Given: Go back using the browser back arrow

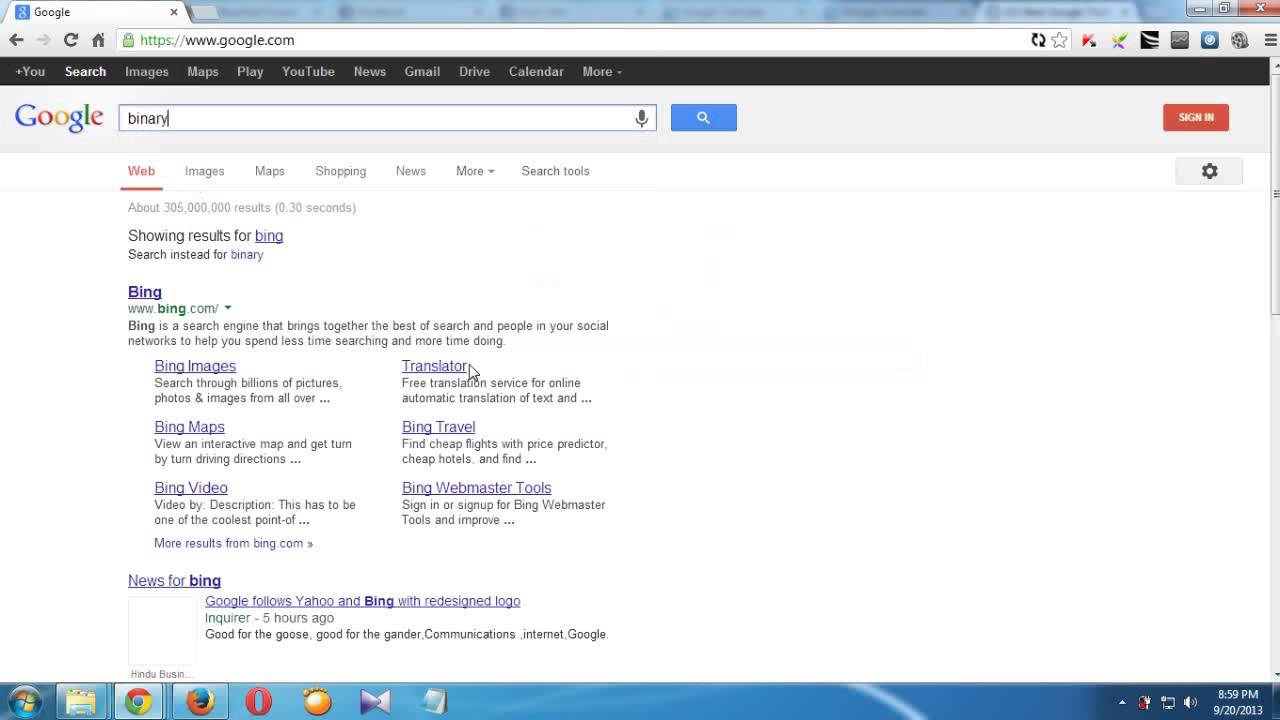Looking at the screenshot, I should tap(16, 40).
